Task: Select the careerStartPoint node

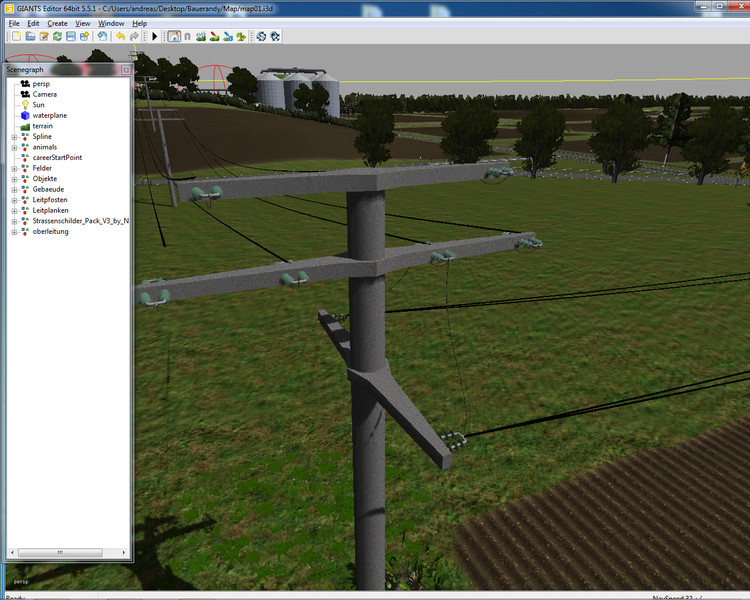Action: [x=57, y=157]
